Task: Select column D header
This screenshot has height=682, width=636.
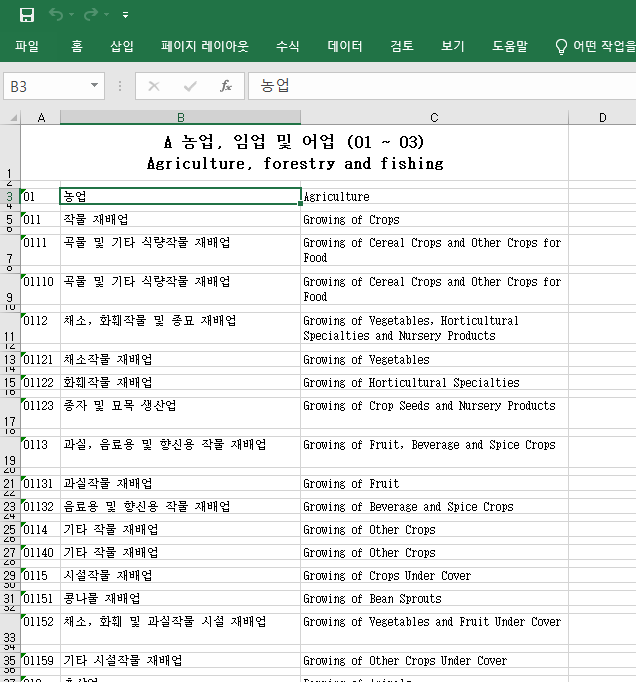Action: [603, 117]
